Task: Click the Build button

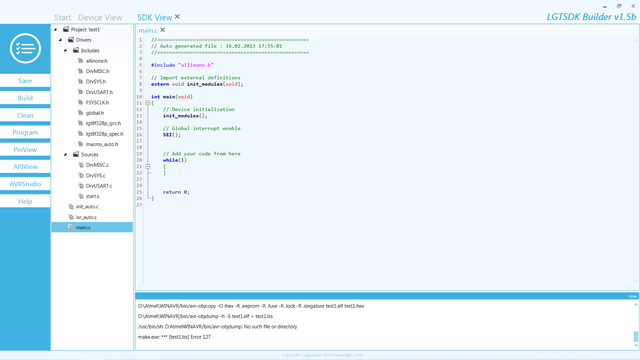Action: point(25,98)
